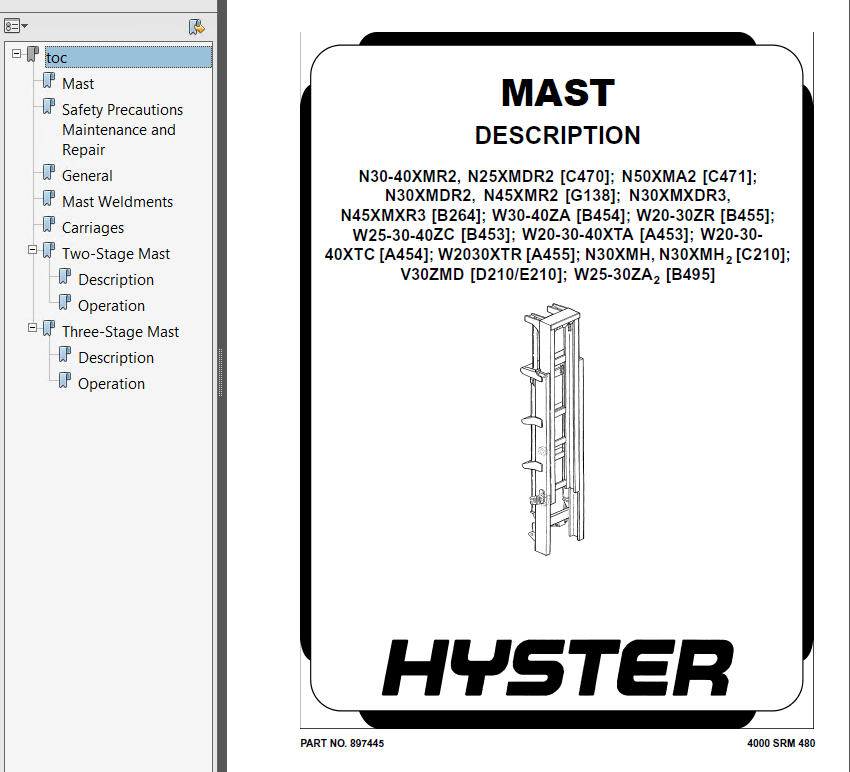Collapse the toc root bookmark

pos(16,54)
